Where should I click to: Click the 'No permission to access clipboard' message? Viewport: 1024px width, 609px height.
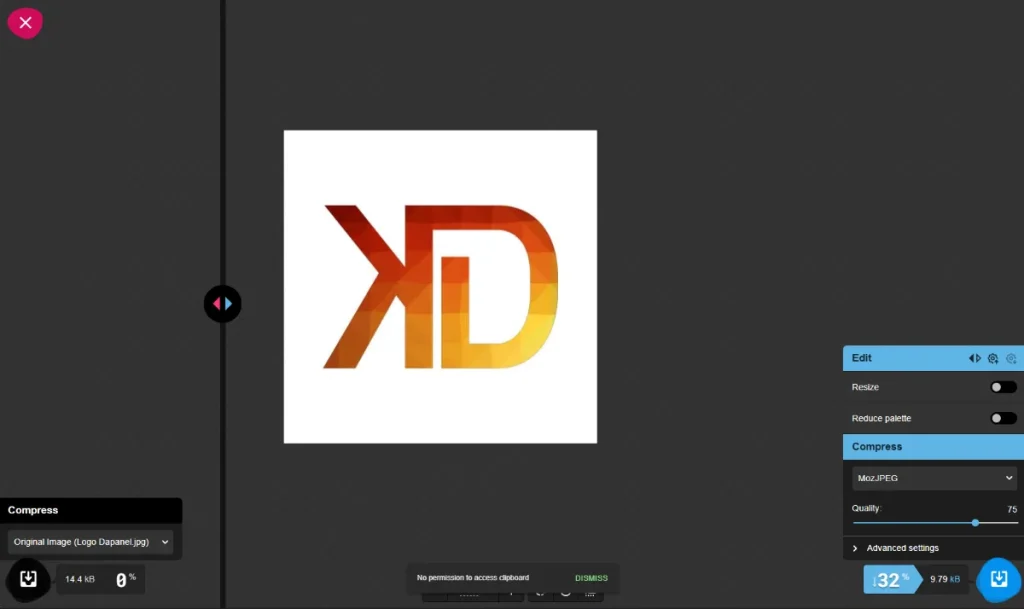[473, 578]
